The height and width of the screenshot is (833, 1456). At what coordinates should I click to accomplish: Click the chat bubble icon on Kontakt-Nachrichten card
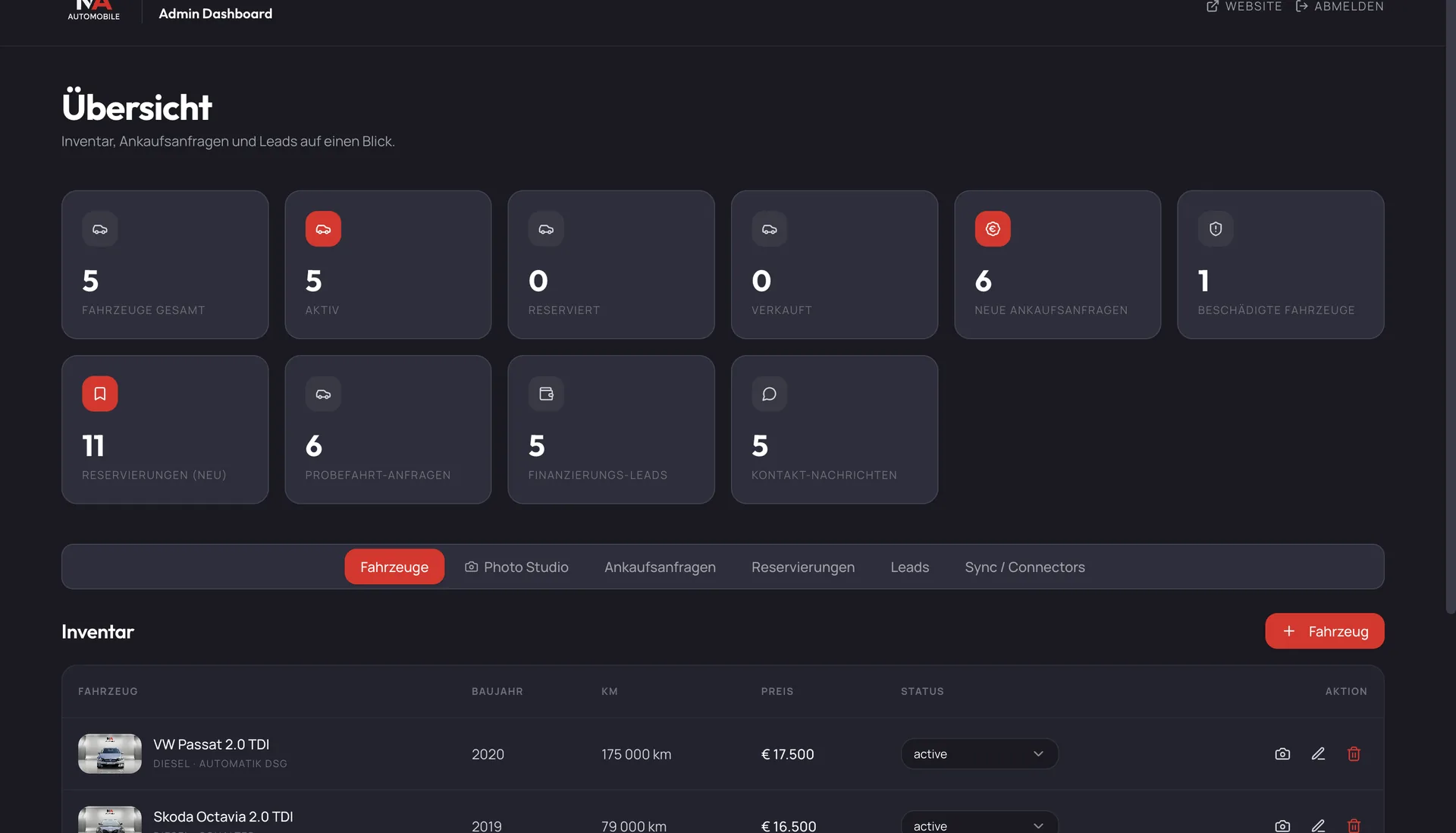click(x=769, y=394)
